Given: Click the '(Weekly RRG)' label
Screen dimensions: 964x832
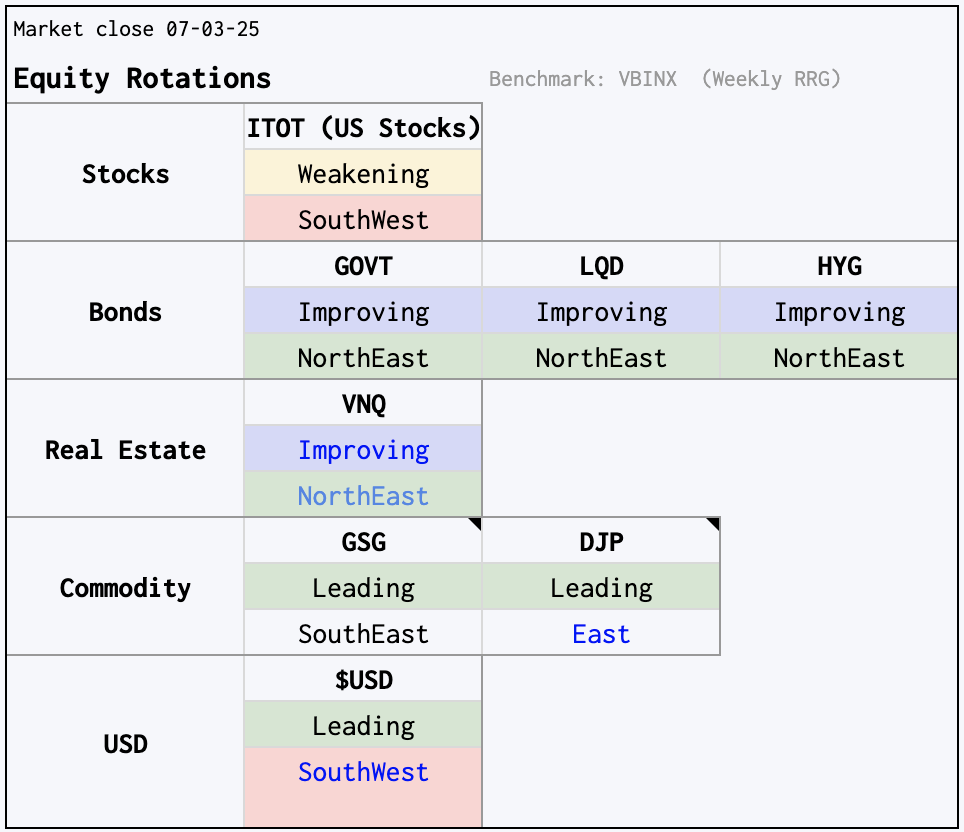Looking at the screenshot, I should [x=771, y=79].
